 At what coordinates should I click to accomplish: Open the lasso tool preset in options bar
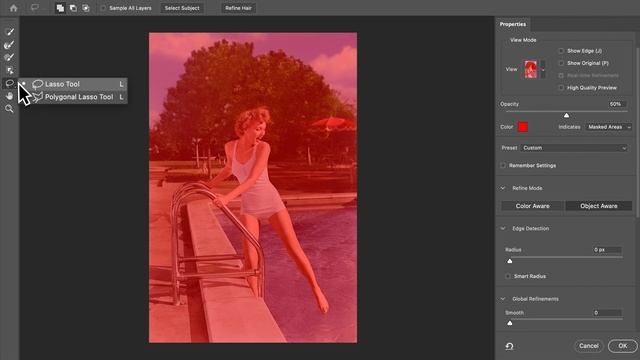coord(35,8)
